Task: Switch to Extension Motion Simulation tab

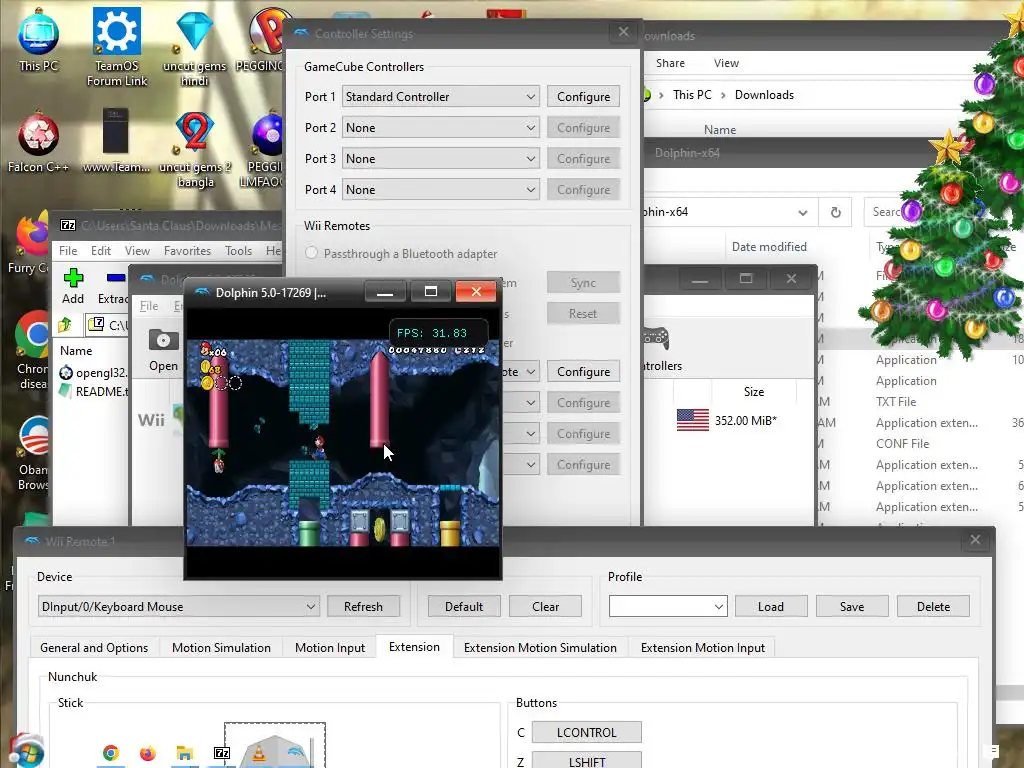Action: coord(540,648)
